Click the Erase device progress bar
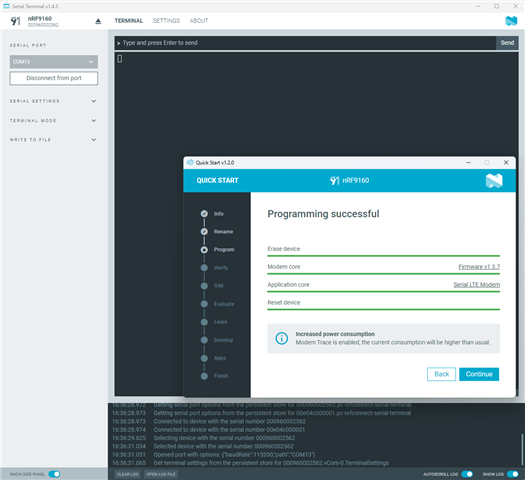525x480 pixels. coord(383,256)
